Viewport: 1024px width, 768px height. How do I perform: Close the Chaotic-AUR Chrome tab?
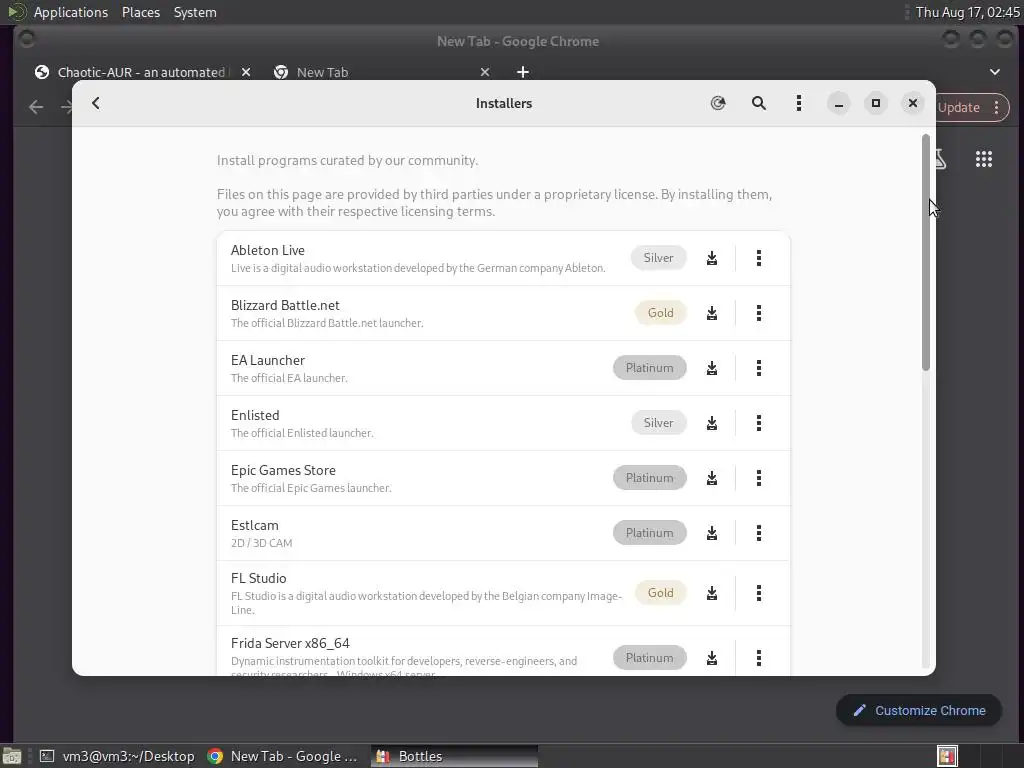(246, 72)
